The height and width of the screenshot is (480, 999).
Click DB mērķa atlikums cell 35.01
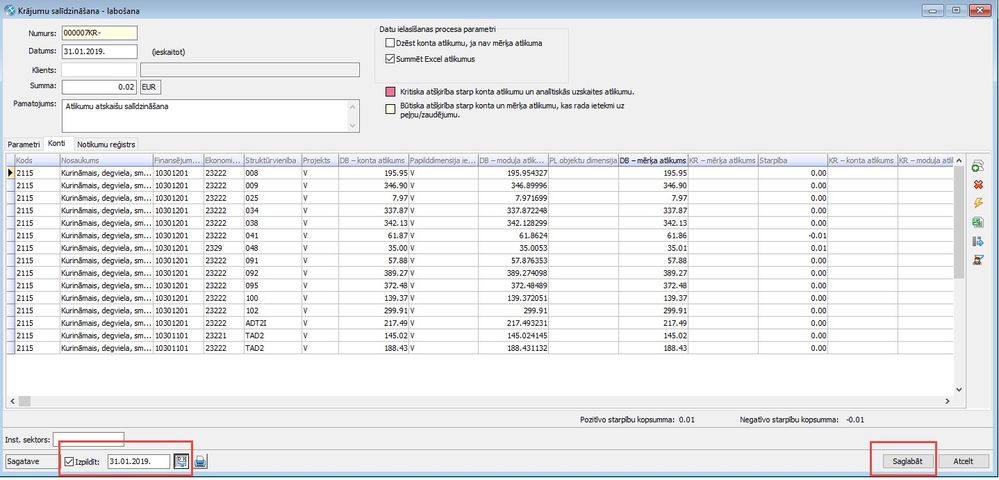point(653,248)
